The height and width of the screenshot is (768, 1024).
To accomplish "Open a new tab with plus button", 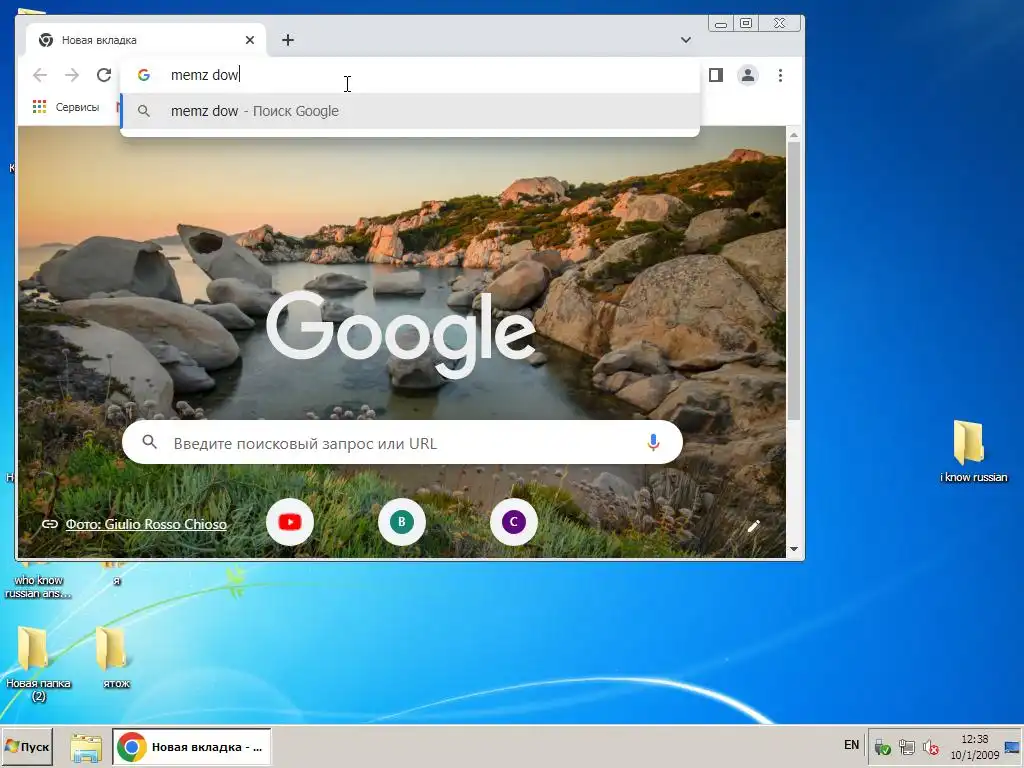I will (288, 40).
